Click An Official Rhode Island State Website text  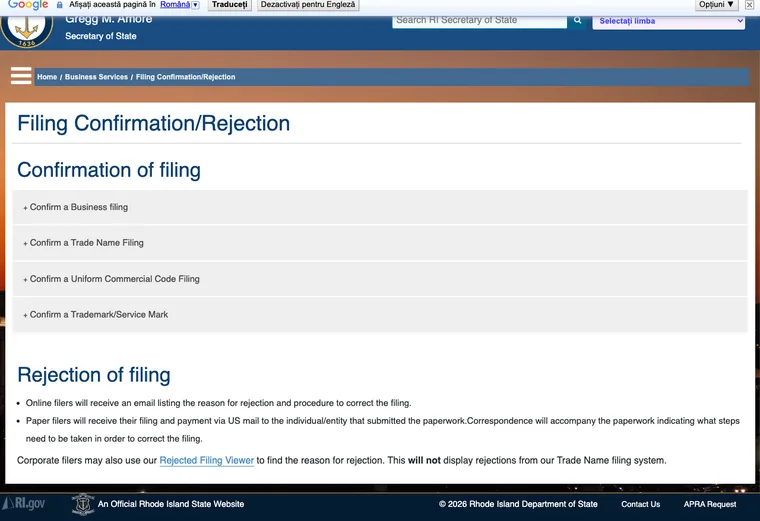[171, 504]
